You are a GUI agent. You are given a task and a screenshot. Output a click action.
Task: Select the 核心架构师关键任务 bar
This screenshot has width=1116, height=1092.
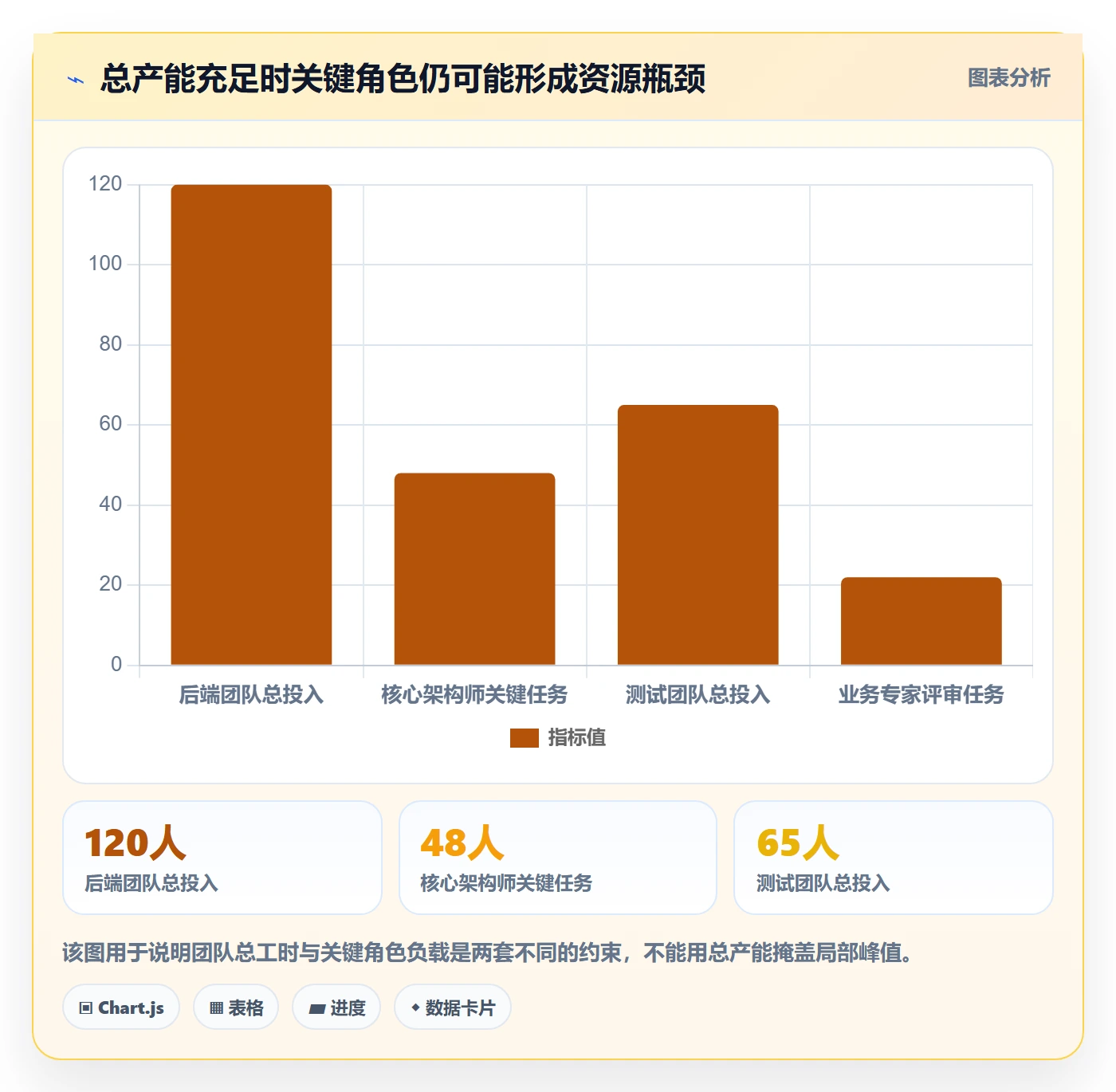tap(474, 569)
